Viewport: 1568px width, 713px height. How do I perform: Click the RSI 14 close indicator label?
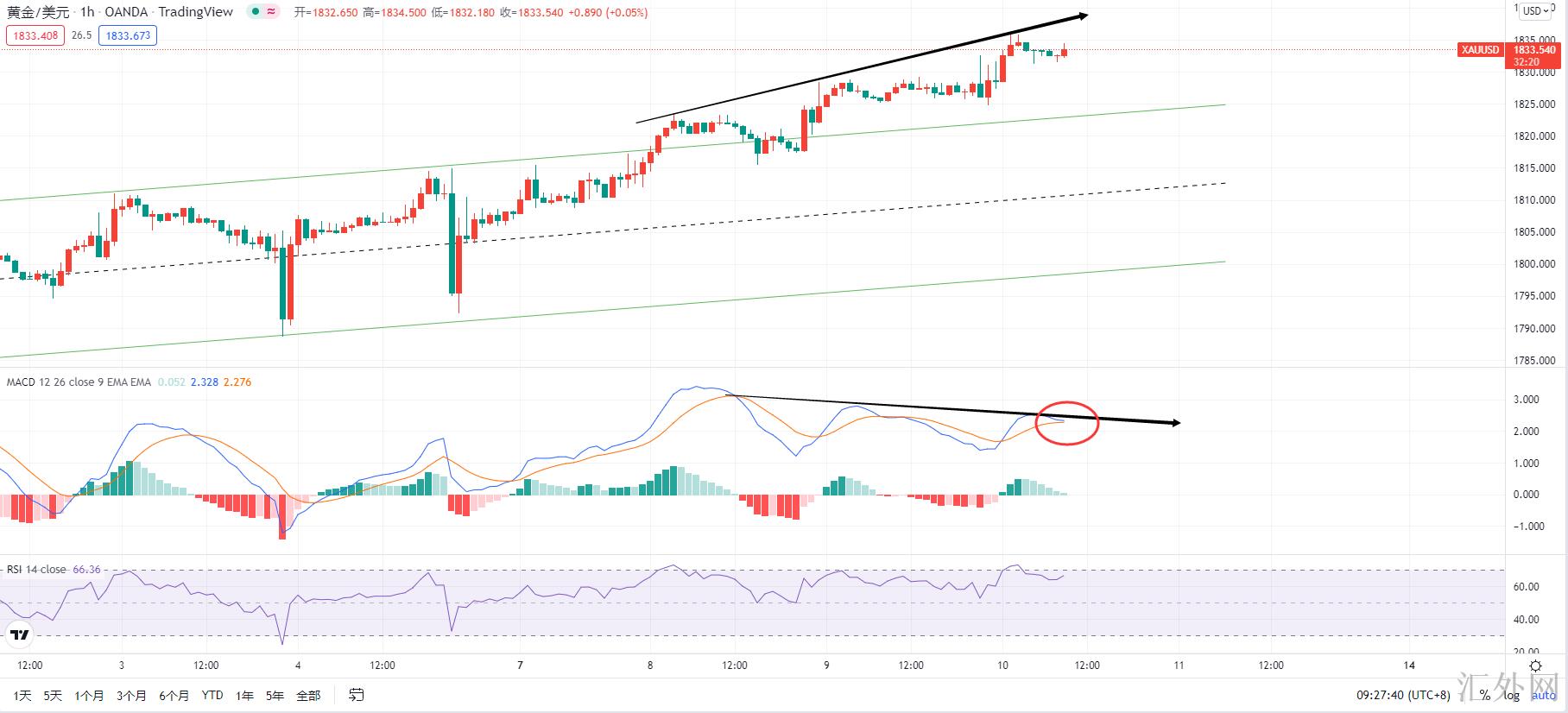(x=36, y=569)
